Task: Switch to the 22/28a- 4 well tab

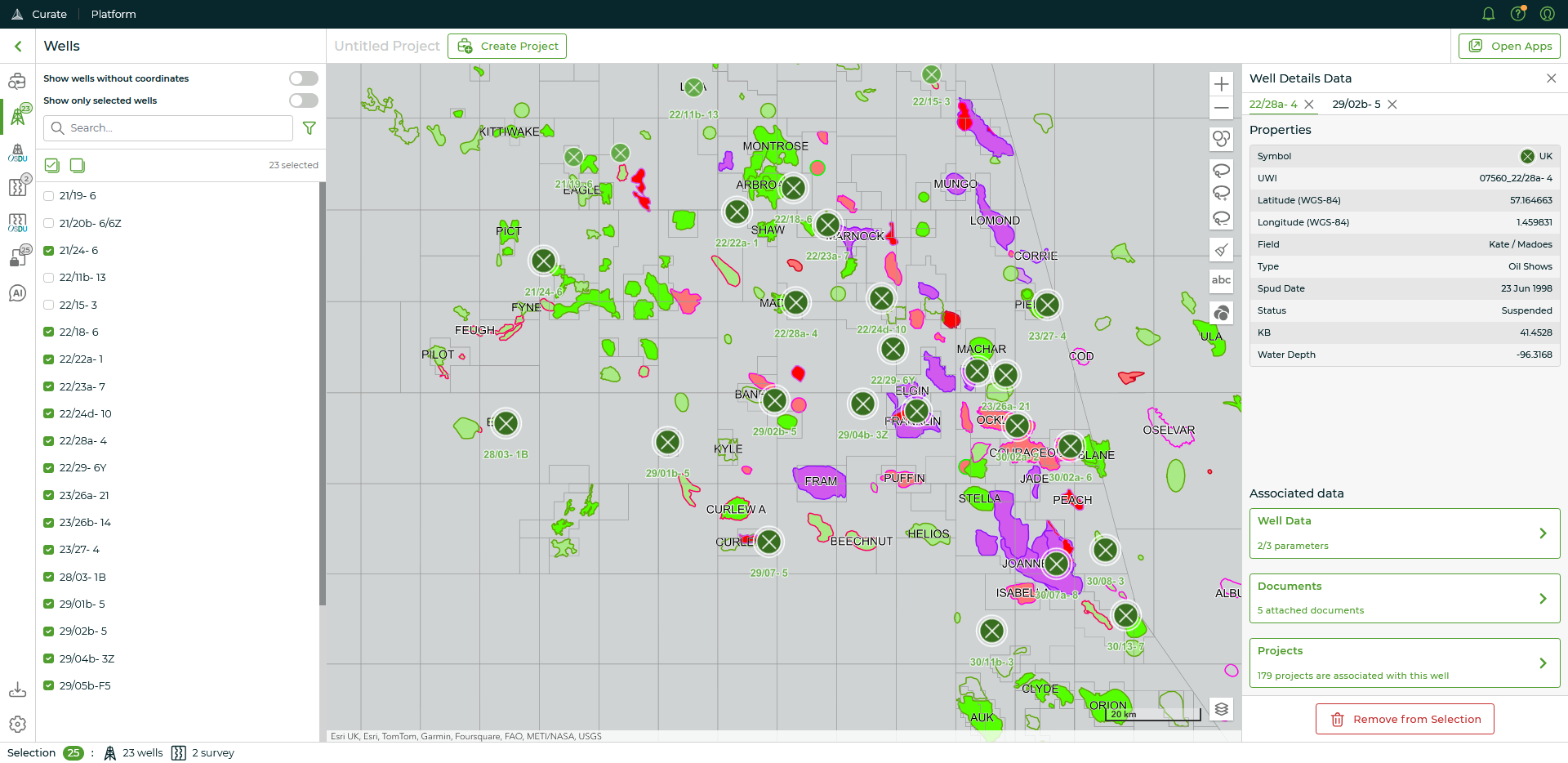Action: [x=1273, y=105]
